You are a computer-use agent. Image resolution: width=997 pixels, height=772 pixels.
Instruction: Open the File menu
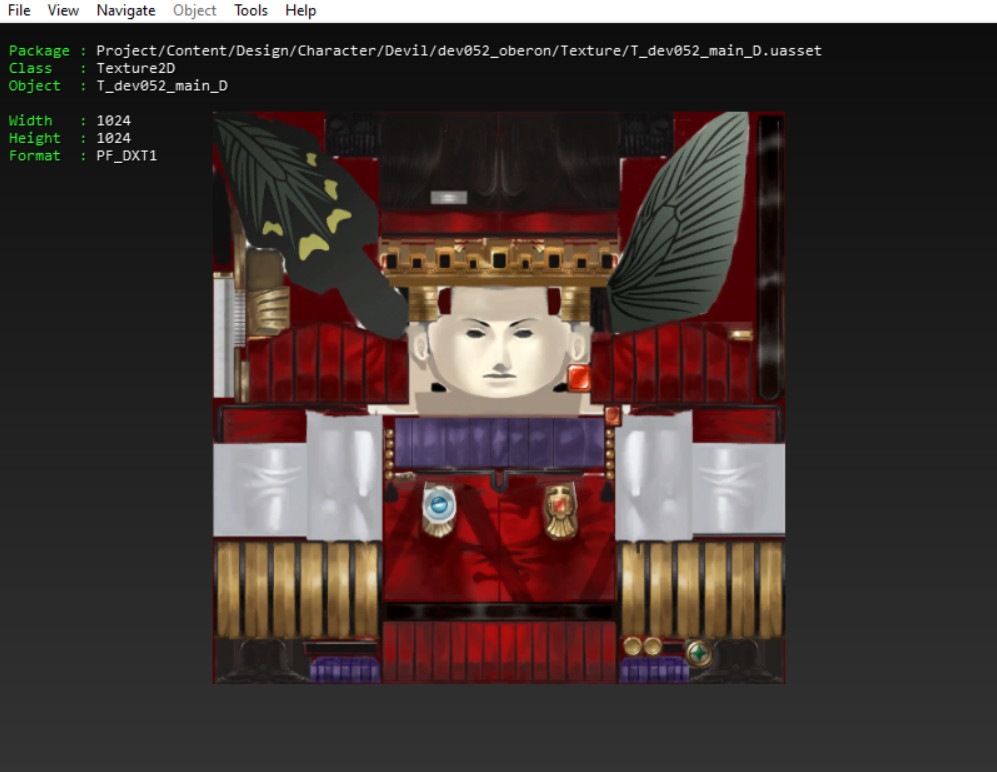point(18,10)
